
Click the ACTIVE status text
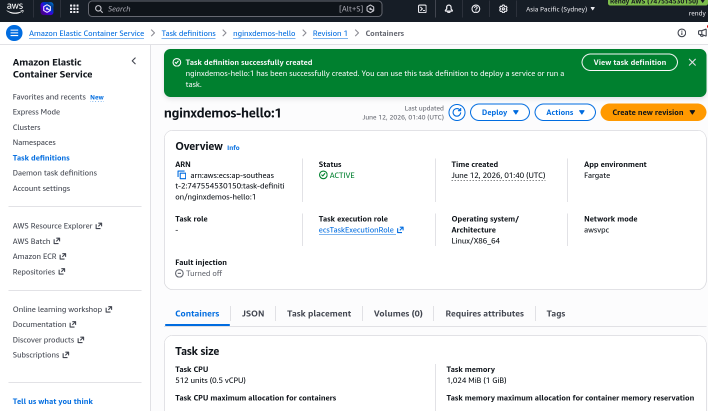(x=342, y=175)
